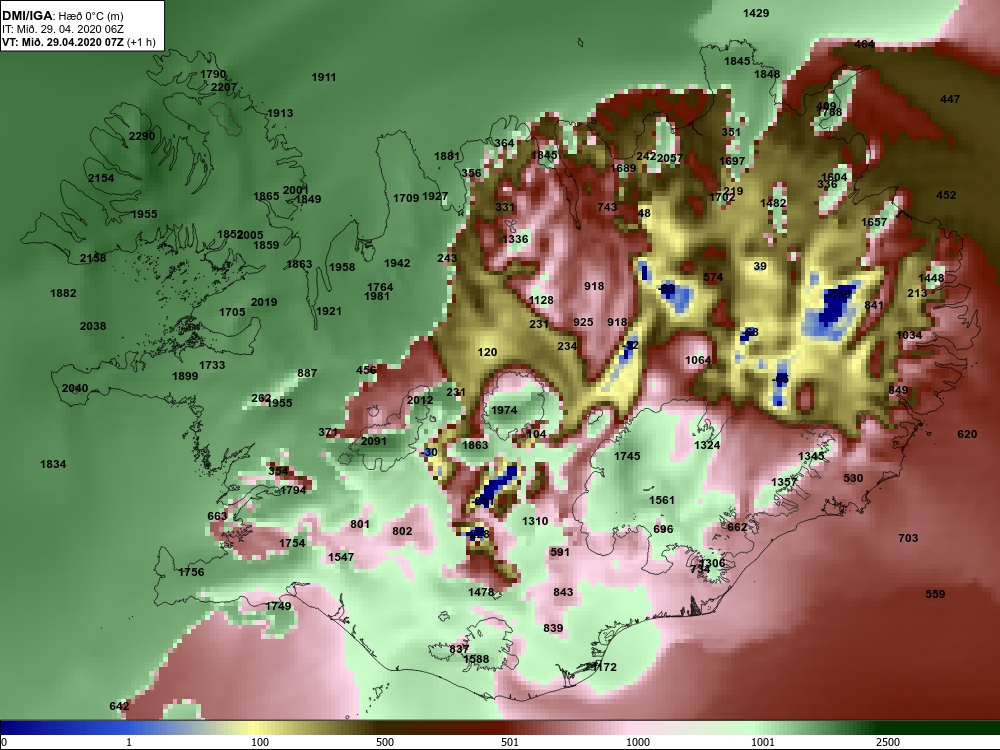Image resolution: width=1000 pixels, height=750 pixels.
Task: Click the map value 1911
Action: pos(323,77)
